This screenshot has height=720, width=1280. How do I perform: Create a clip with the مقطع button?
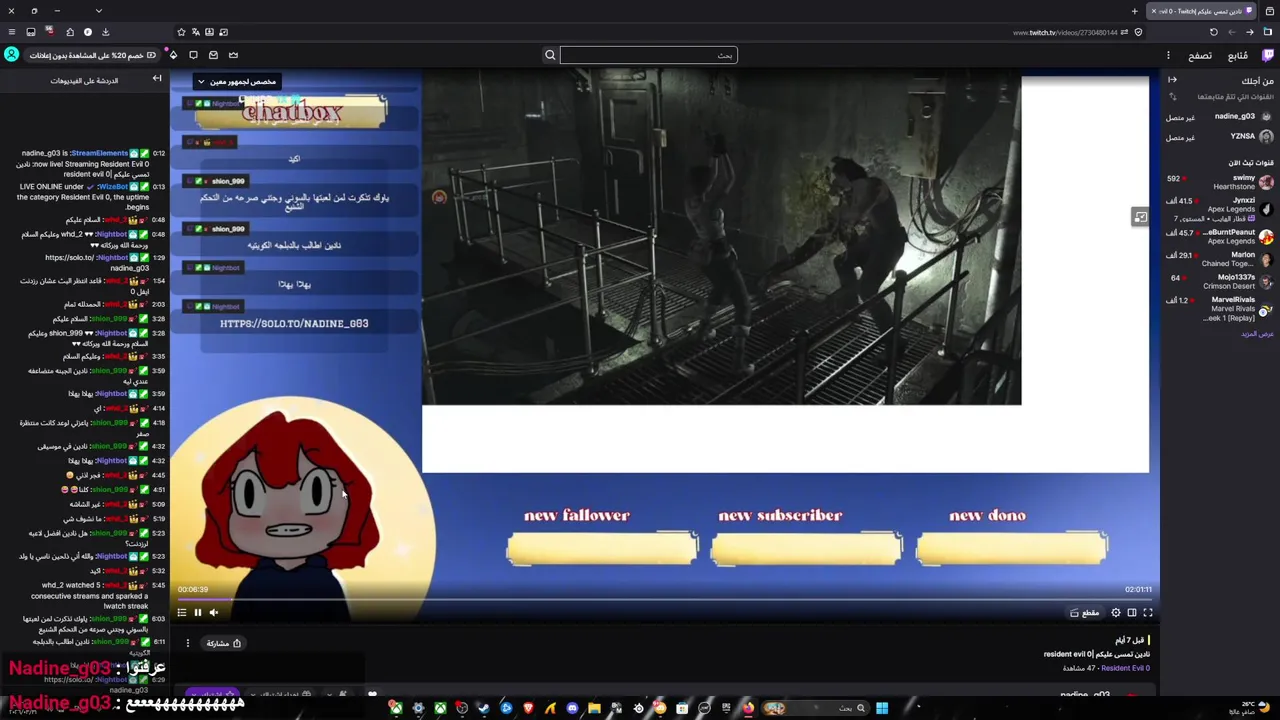pos(1084,613)
